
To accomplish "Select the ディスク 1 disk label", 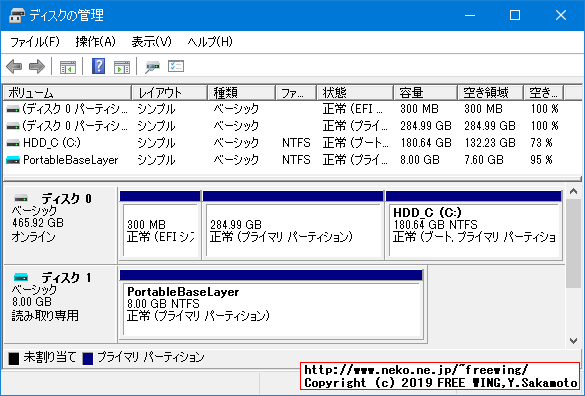I will 66,278.
